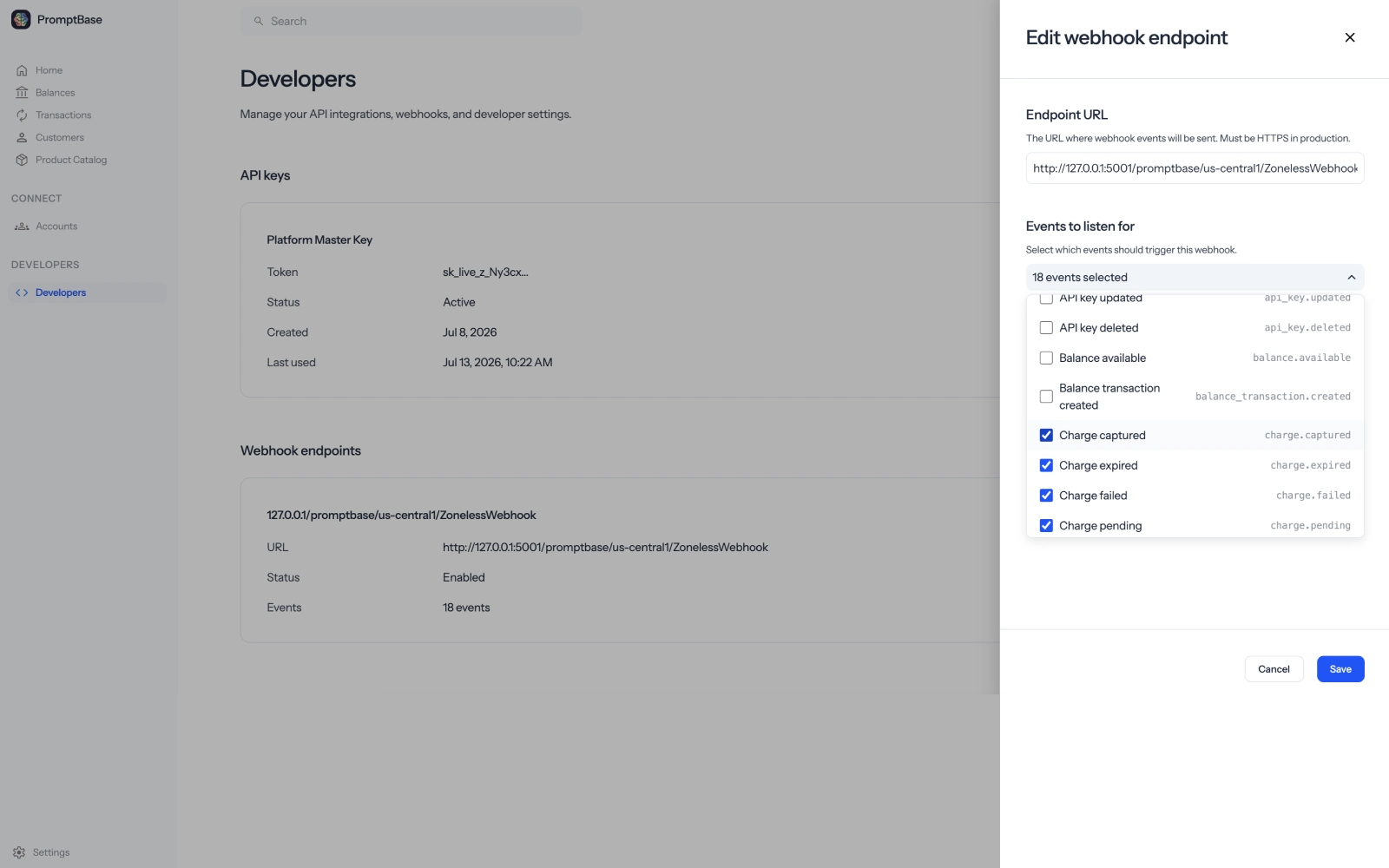The image size is (1389, 868).
Task: Go to the Balances page label
Action: point(55,93)
